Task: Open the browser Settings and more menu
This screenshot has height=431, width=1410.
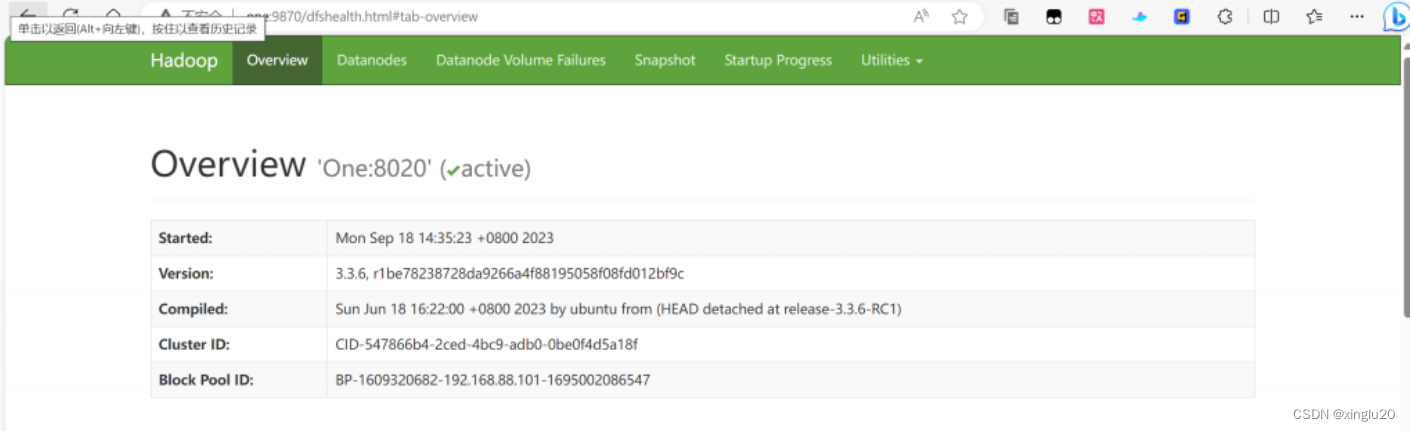Action: [x=1357, y=16]
